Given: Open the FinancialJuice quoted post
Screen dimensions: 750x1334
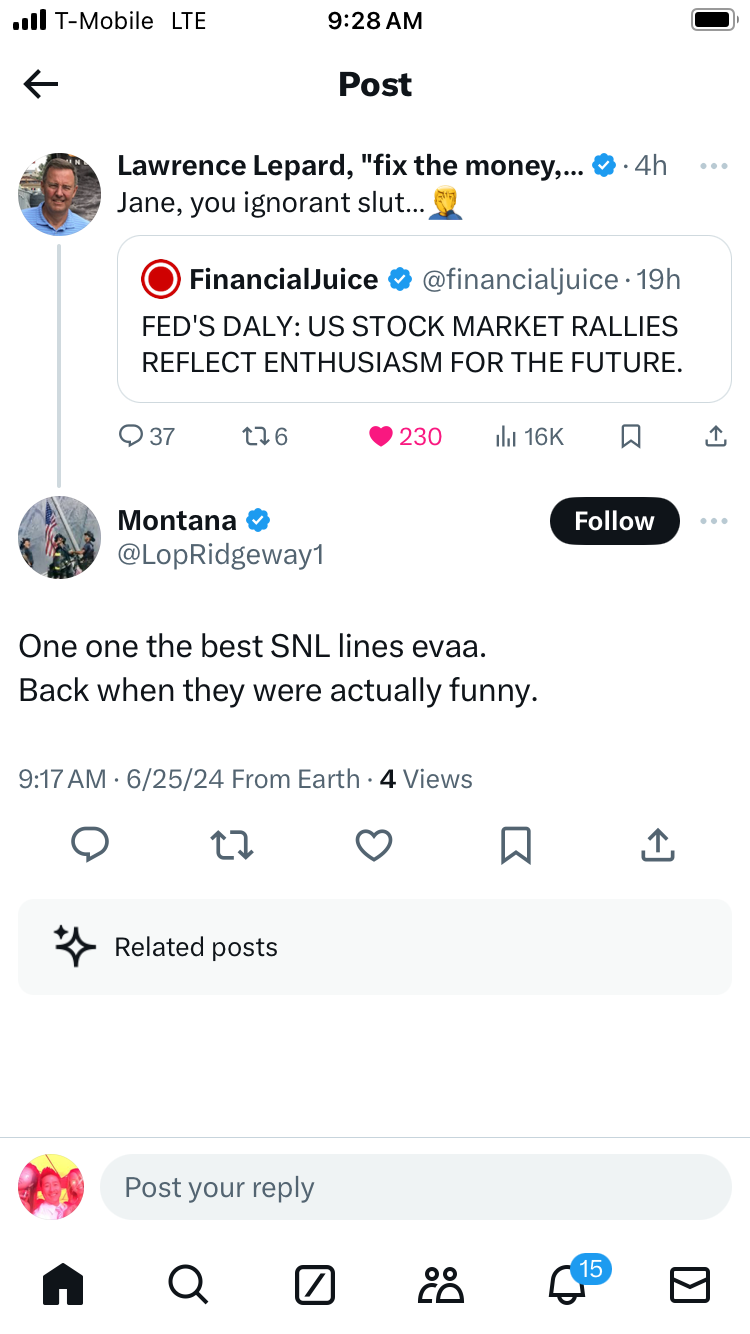Looking at the screenshot, I should click(x=425, y=320).
